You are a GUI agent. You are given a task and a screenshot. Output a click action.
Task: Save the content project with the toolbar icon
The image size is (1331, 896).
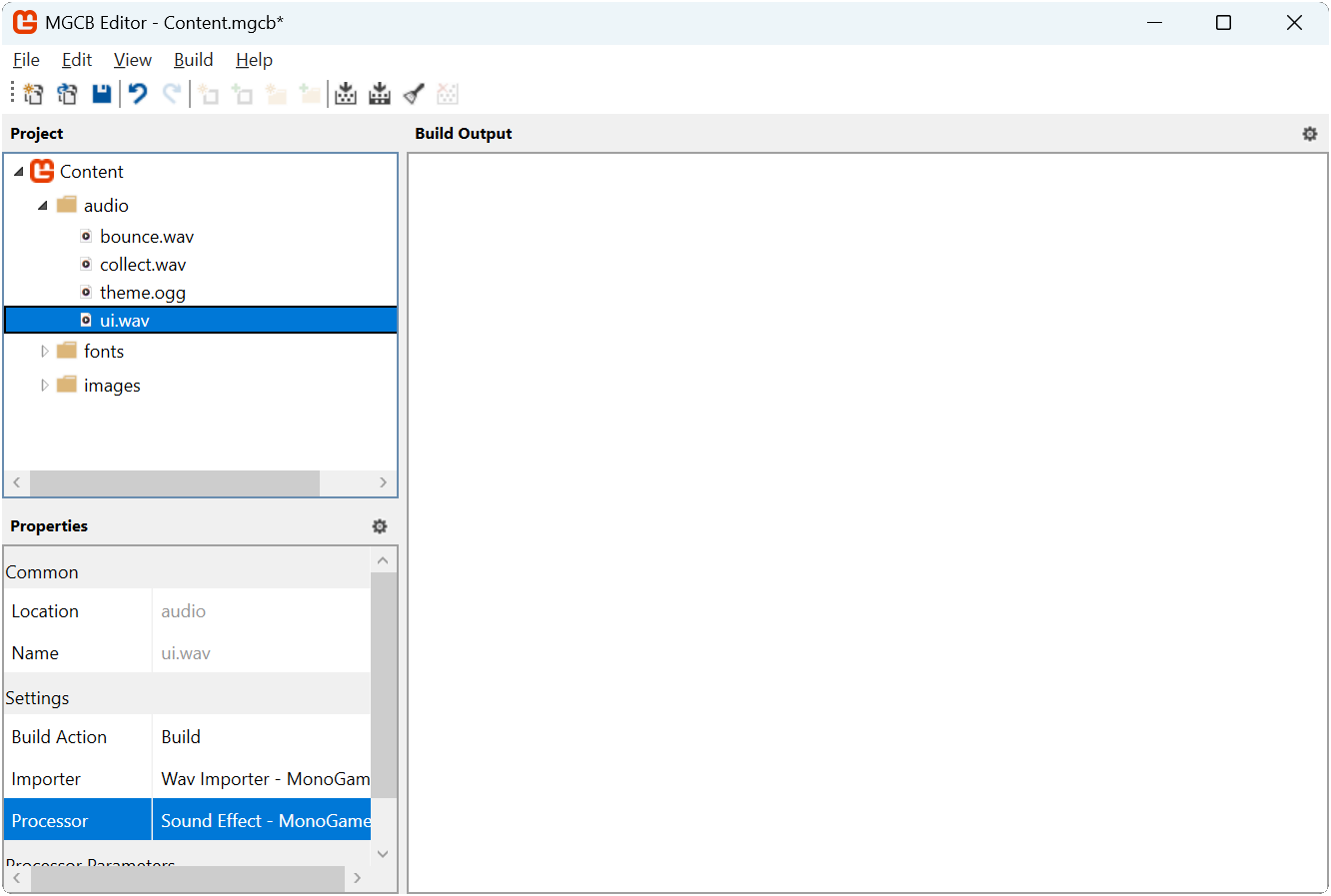click(101, 93)
